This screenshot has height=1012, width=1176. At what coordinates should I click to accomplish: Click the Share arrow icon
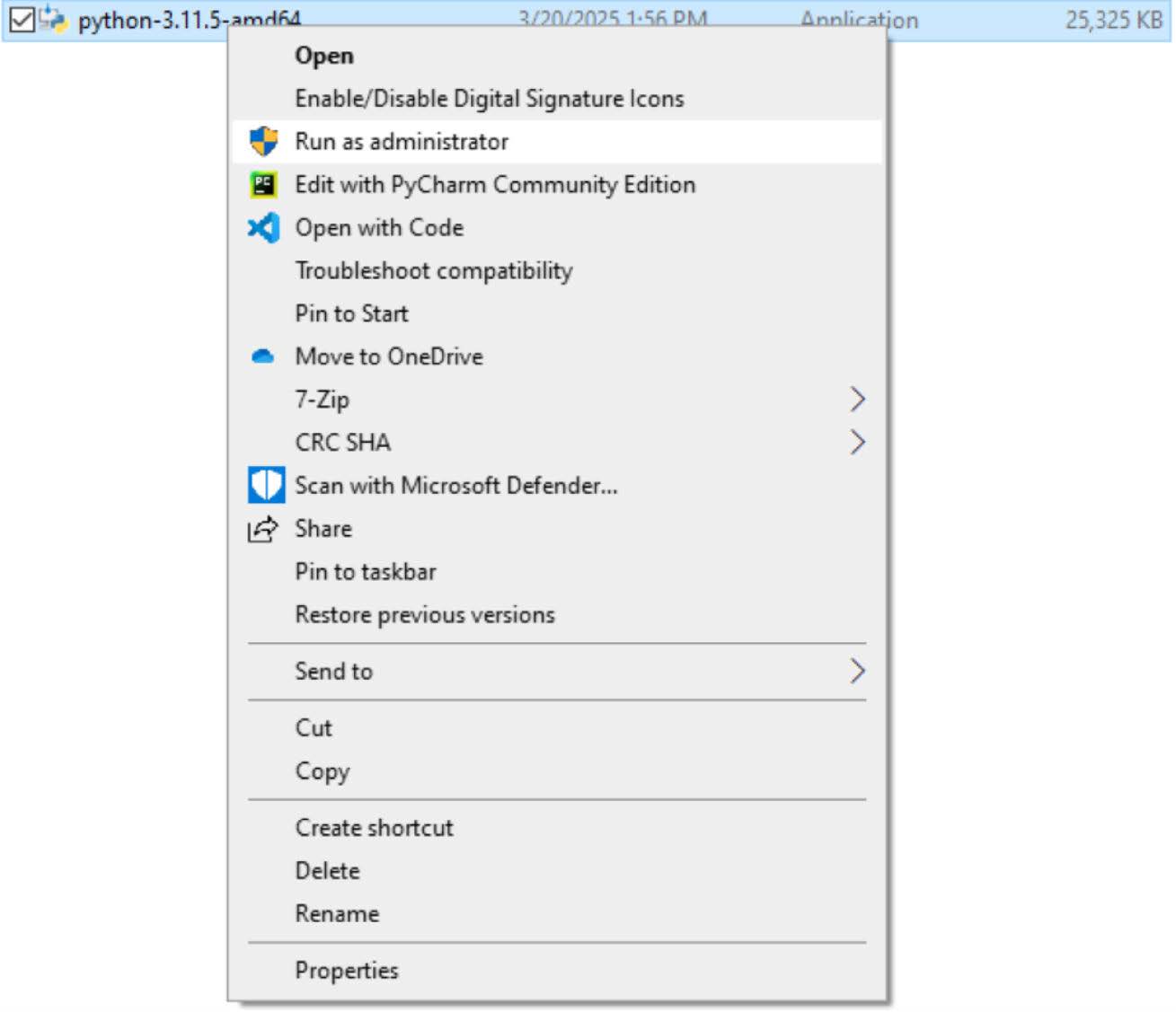pos(262,529)
